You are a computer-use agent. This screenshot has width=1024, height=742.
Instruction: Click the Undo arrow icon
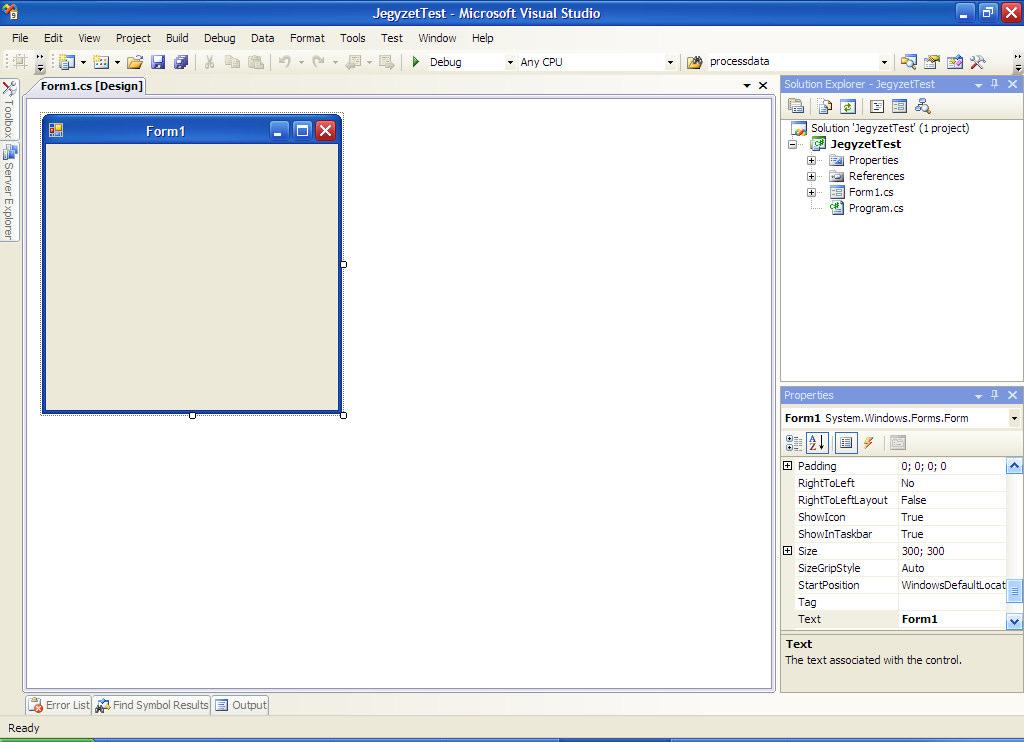click(285, 62)
